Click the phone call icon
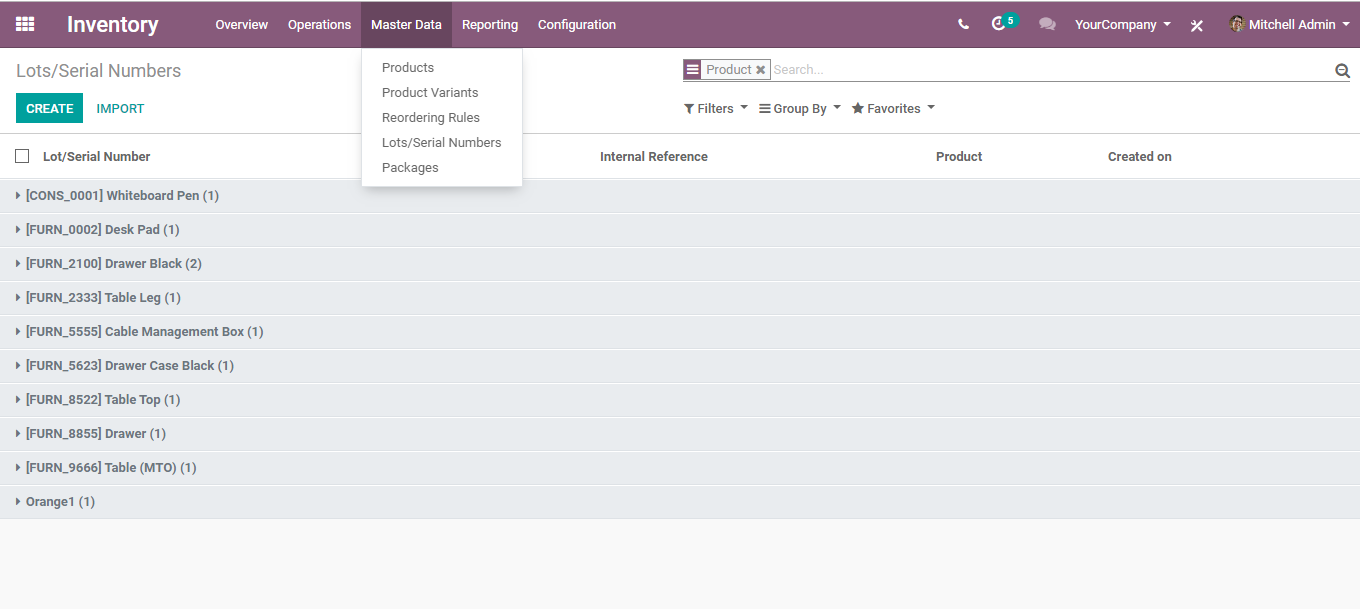Image resolution: width=1360 pixels, height=609 pixels. click(963, 24)
